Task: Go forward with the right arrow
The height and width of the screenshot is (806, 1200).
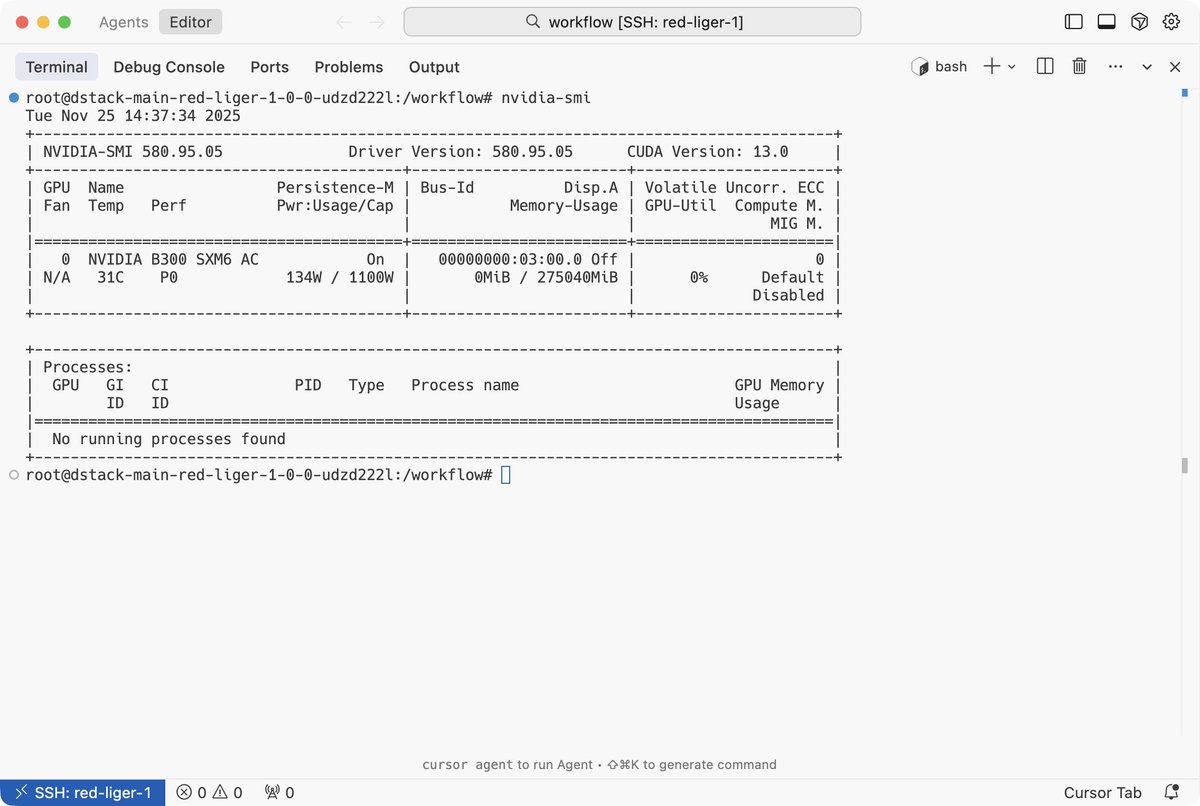Action: pos(377,22)
